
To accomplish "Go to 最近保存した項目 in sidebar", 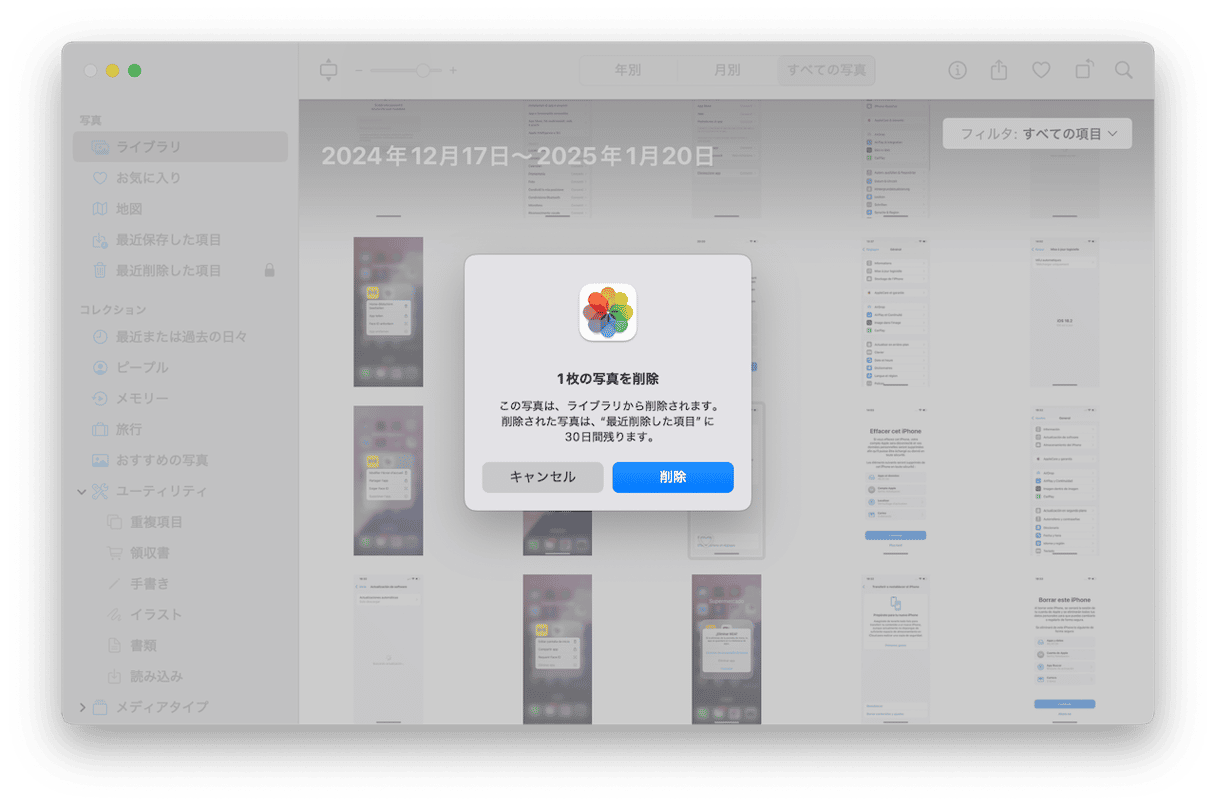I will point(180,240).
